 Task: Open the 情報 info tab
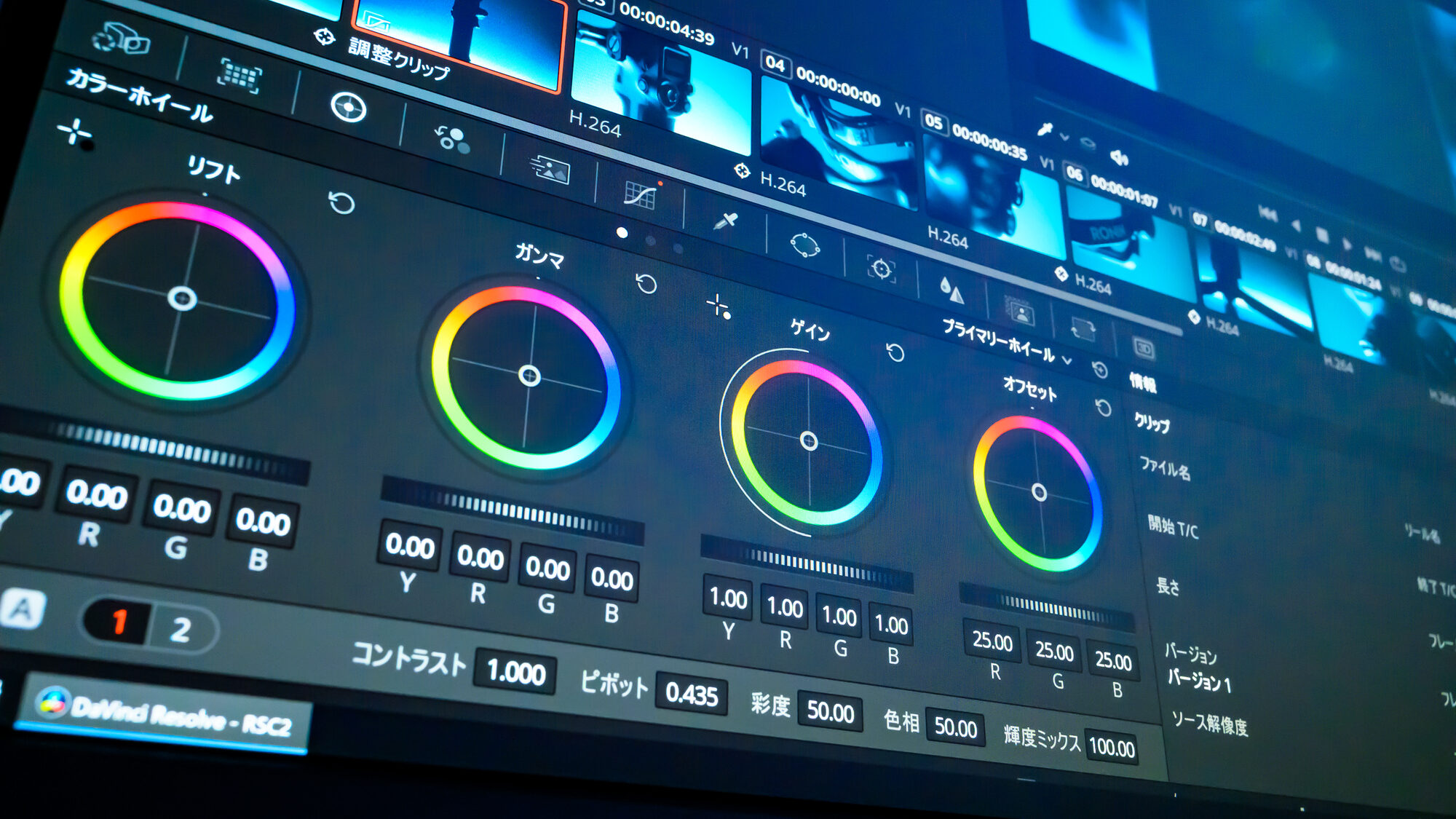pyautogui.click(x=1142, y=382)
